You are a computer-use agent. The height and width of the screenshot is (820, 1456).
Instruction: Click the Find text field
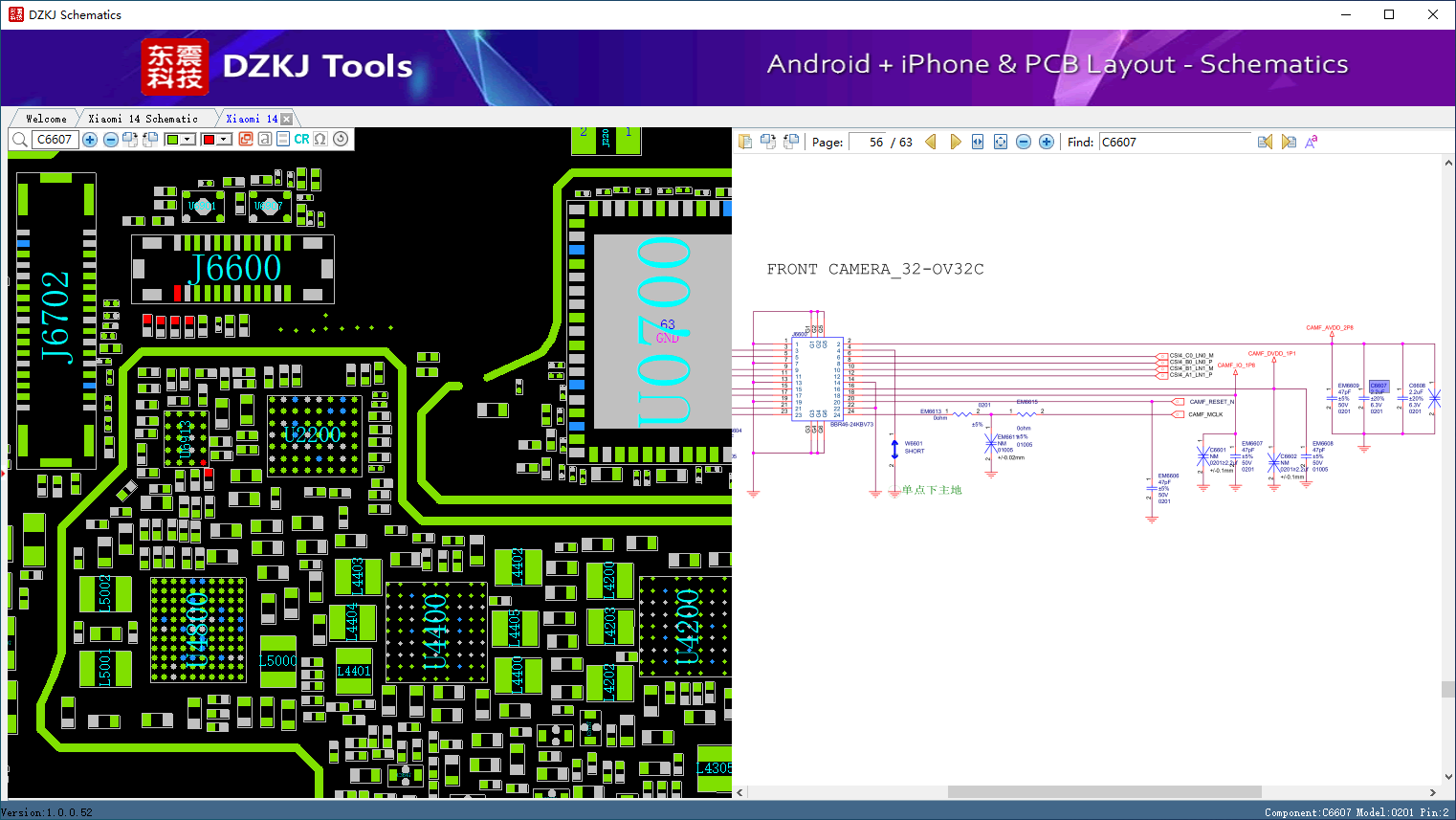coord(1175,142)
